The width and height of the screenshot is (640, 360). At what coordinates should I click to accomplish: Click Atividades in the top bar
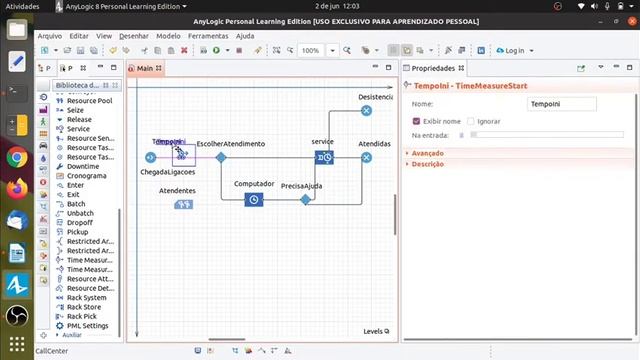[22, 7]
